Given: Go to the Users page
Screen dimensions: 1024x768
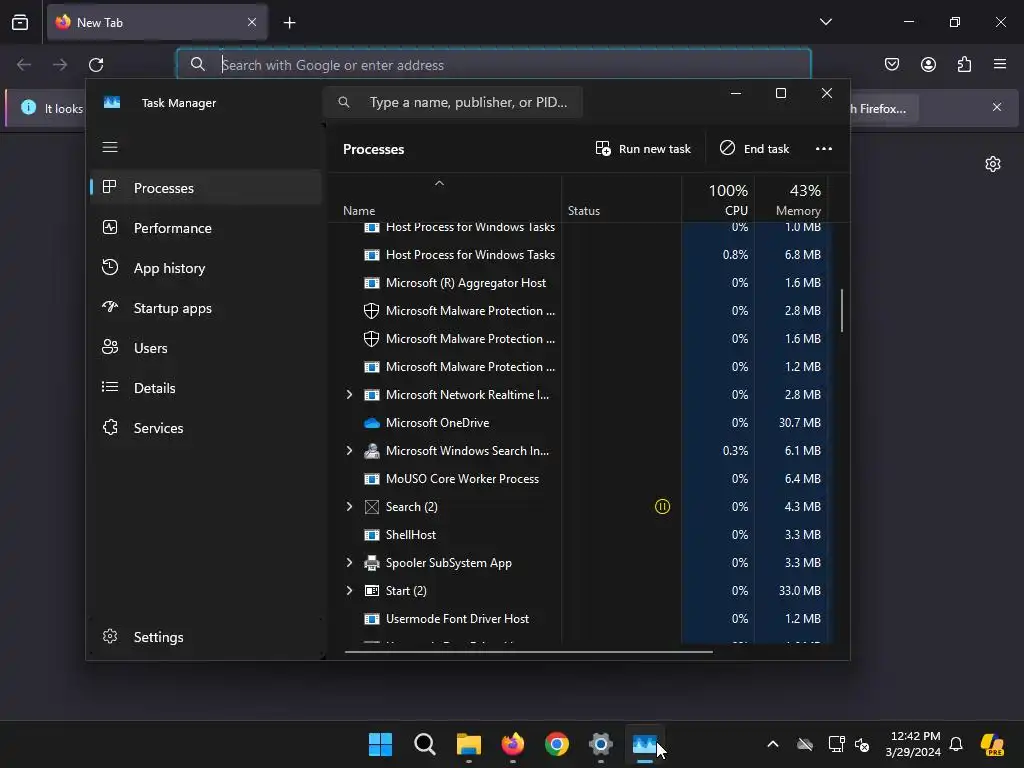Looking at the screenshot, I should tap(206, 348).
